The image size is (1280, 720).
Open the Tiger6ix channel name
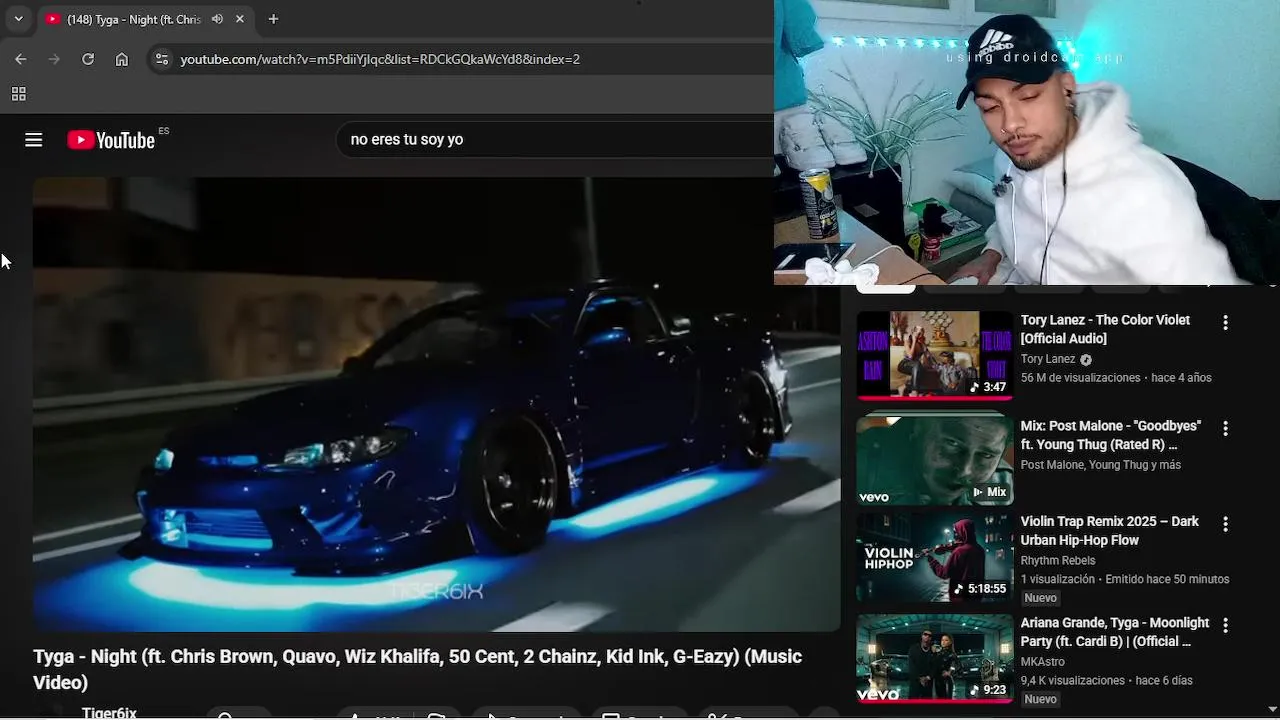(109, 713)
